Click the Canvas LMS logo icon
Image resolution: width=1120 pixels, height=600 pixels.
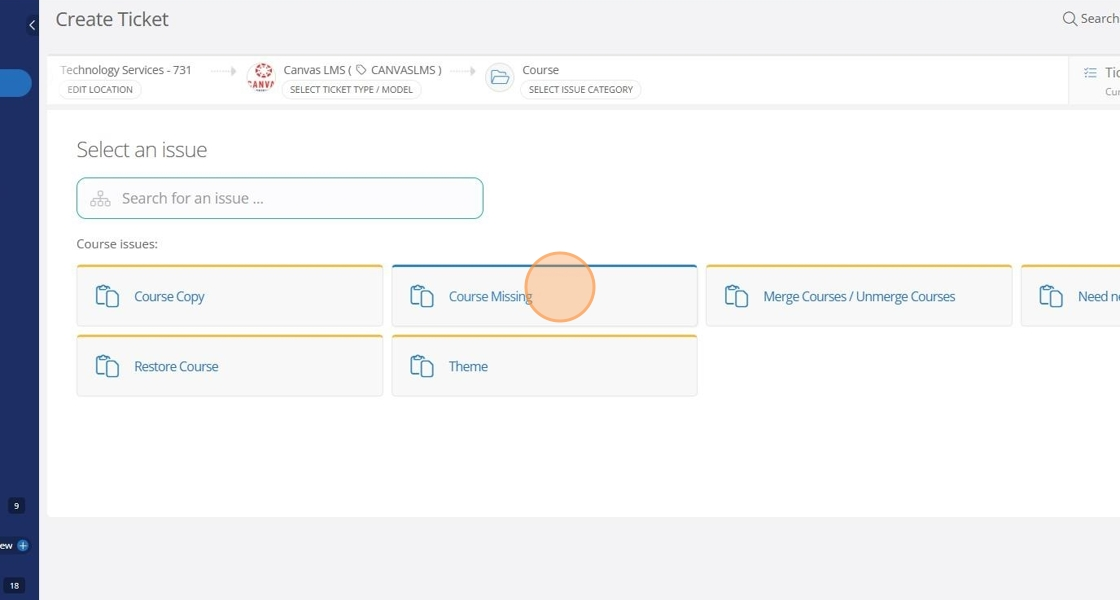pyautogui.click(x=261, y=78)
